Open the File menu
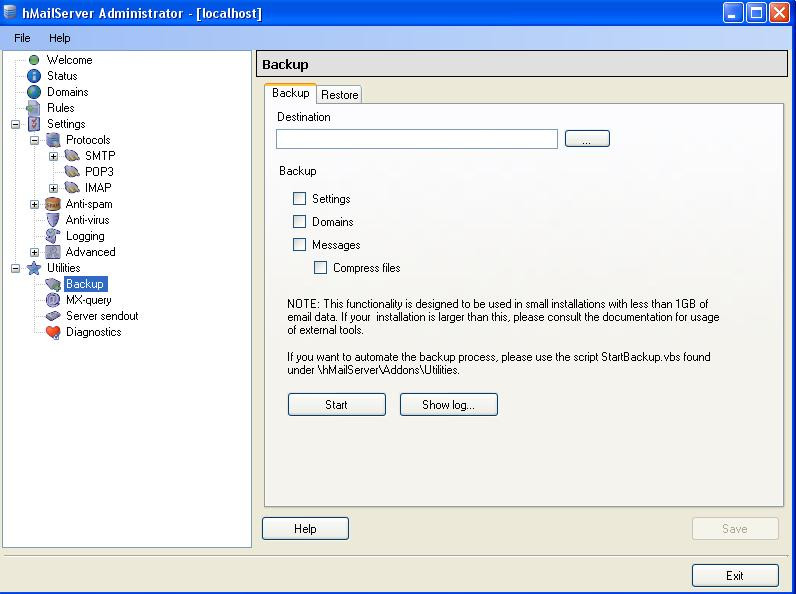This screenshot has height=594, width=796. tap(22, 38)
